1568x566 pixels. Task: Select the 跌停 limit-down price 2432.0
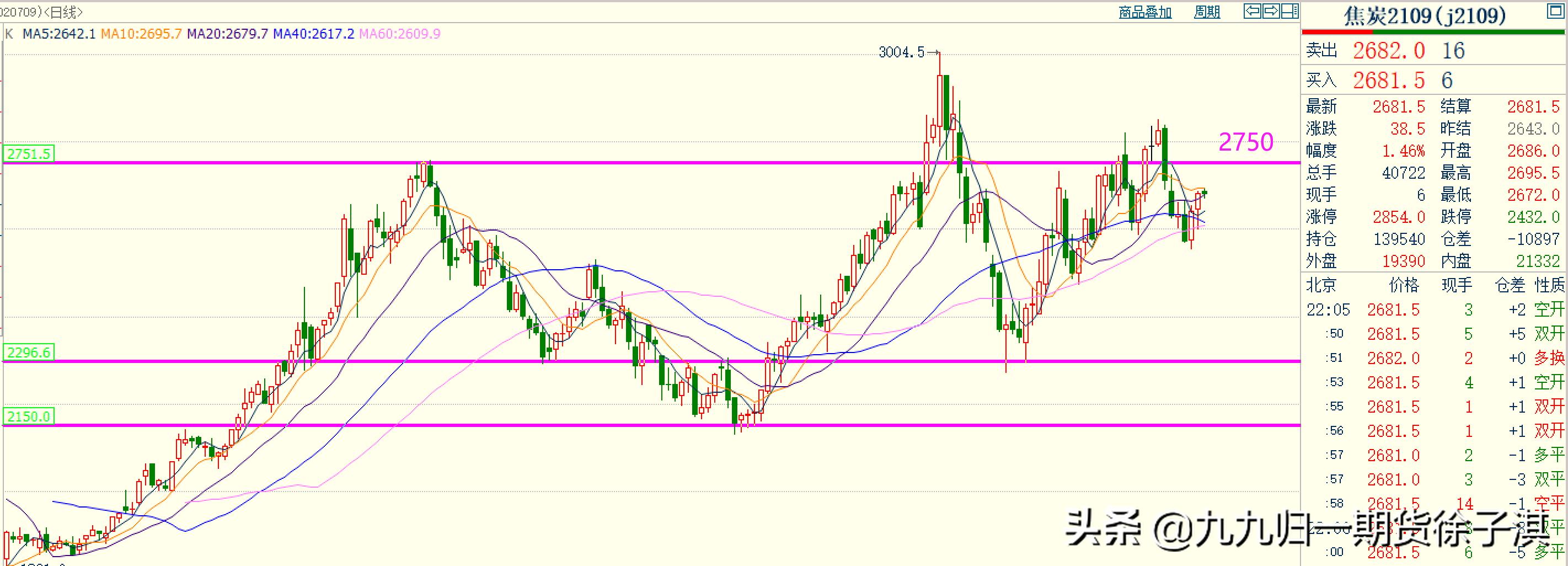pos(1534,217)
